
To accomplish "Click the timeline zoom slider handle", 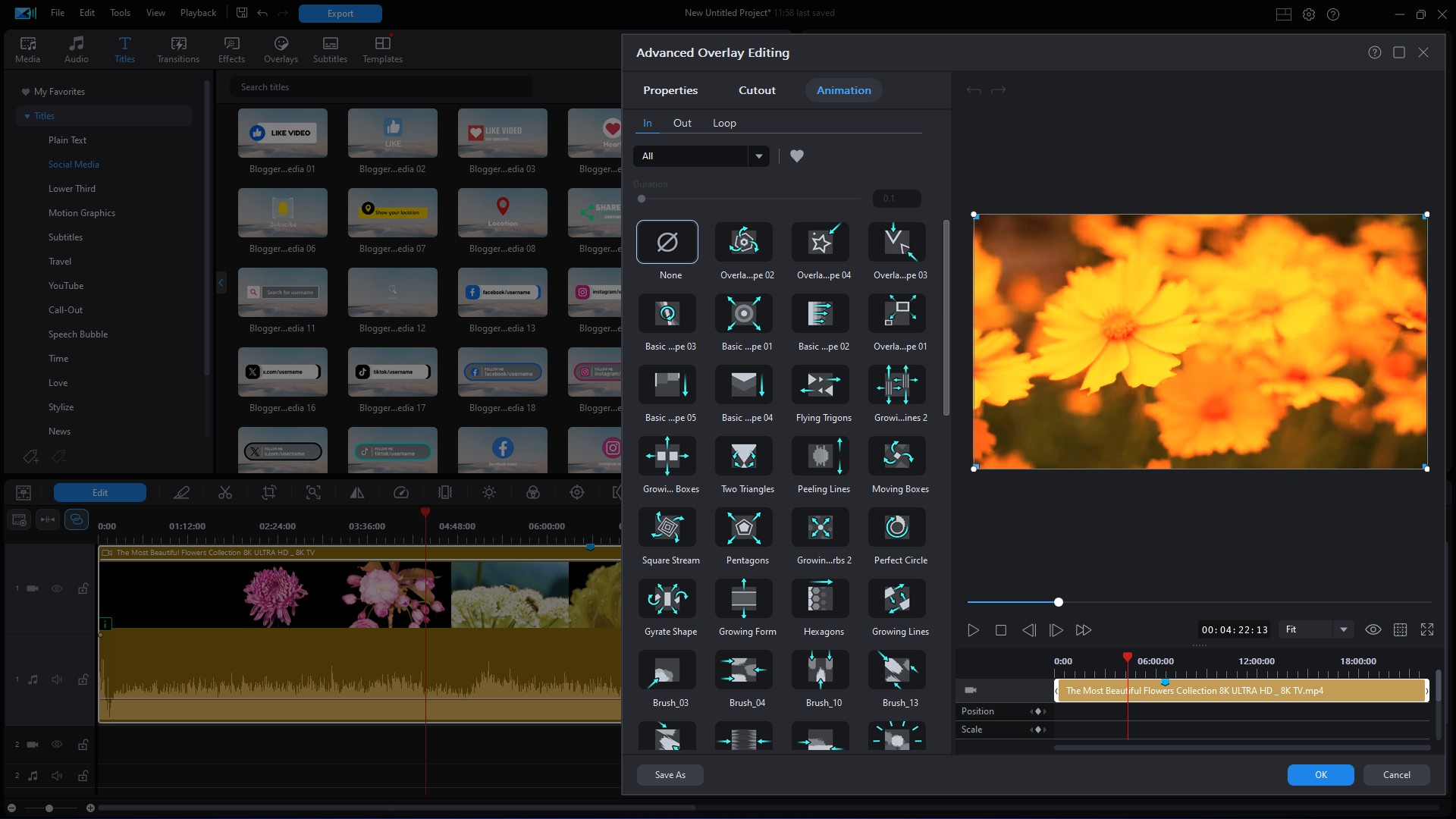I will (x=49, y=808).
